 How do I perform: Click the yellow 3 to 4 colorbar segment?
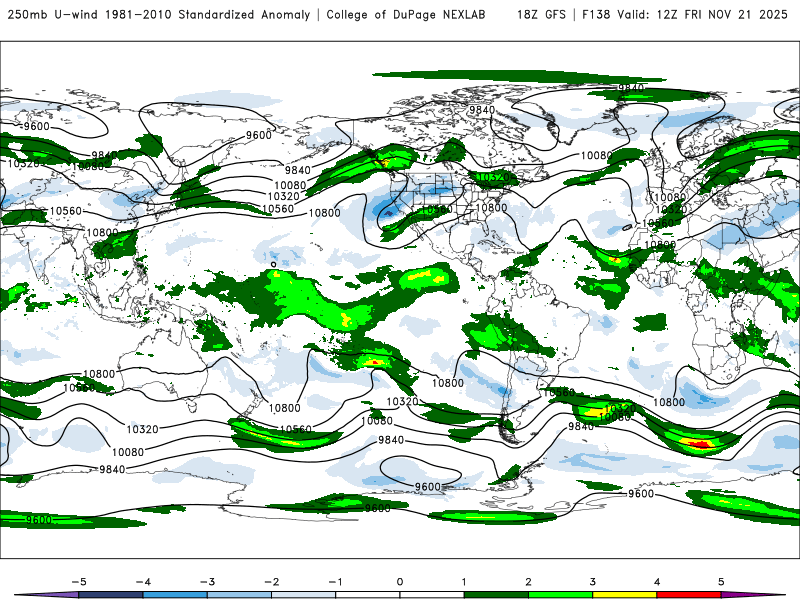click(624, 595)
